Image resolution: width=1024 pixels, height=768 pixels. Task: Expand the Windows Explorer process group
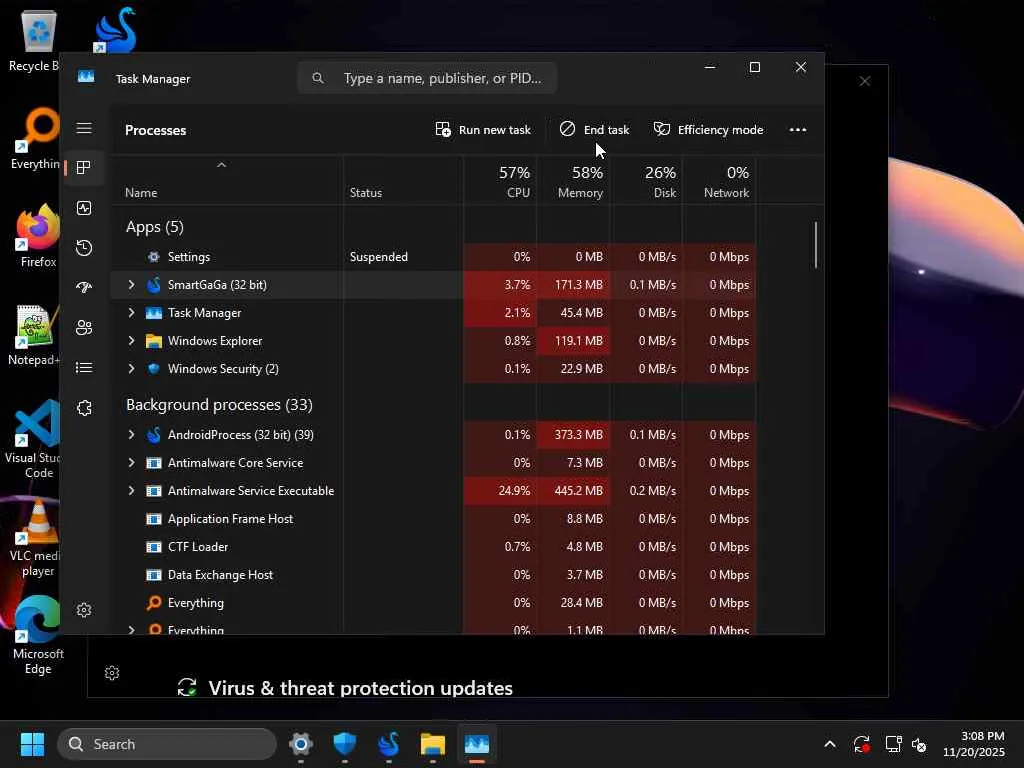(131, 341)
